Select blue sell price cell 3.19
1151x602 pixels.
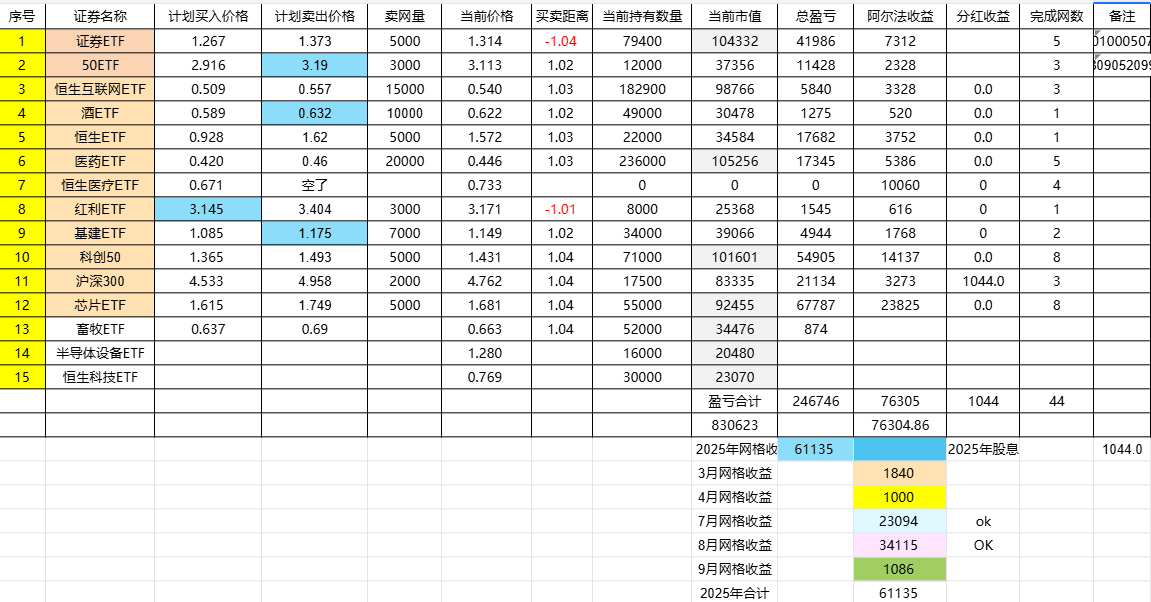(x=314, y=65)
